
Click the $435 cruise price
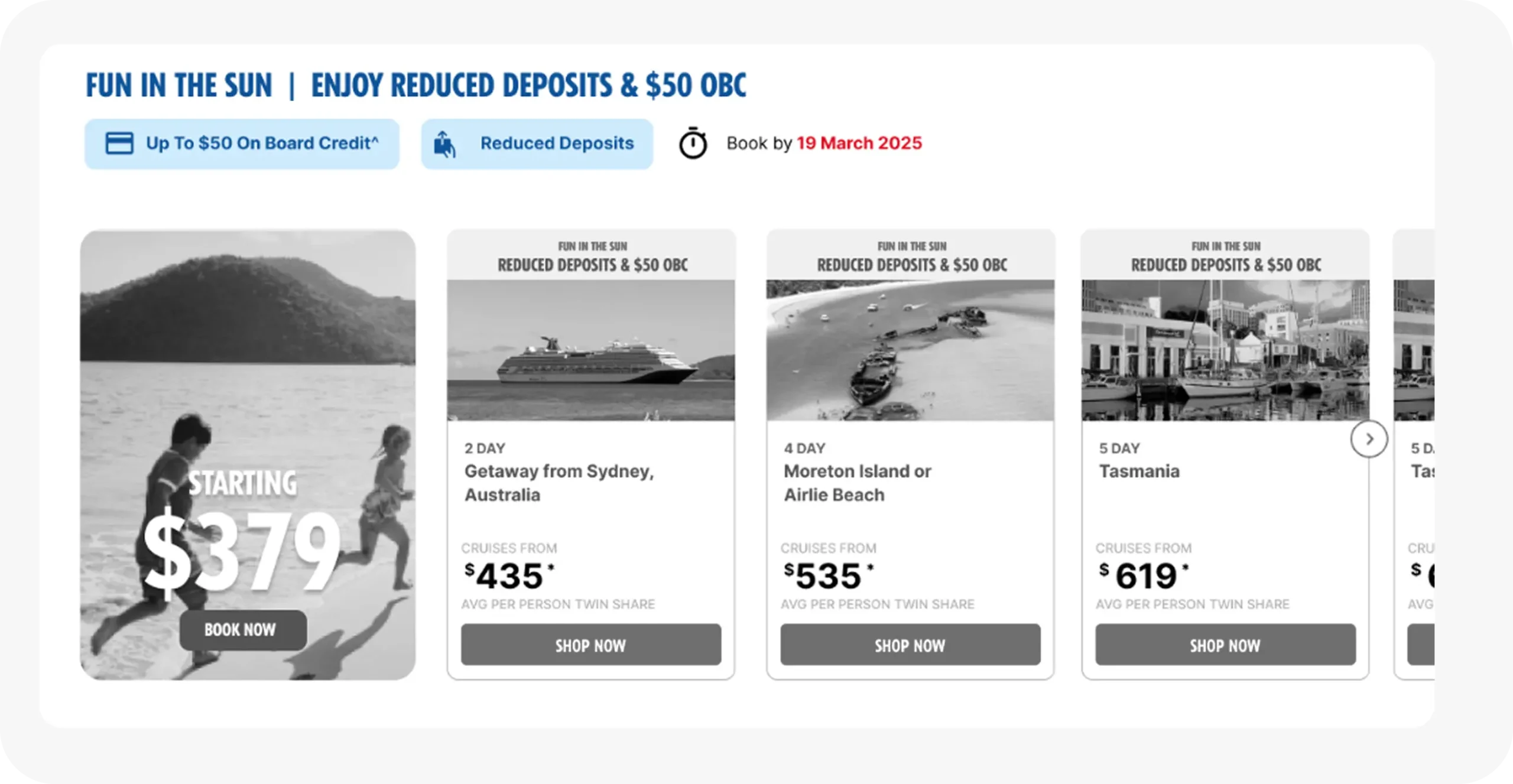[509, 576]
